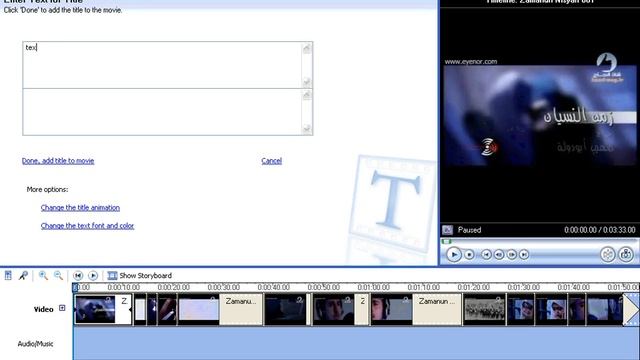Image resolution: width=640 pixels, height=360 pixels.
Task: Click the Cancel link
Action: [271, 161]
